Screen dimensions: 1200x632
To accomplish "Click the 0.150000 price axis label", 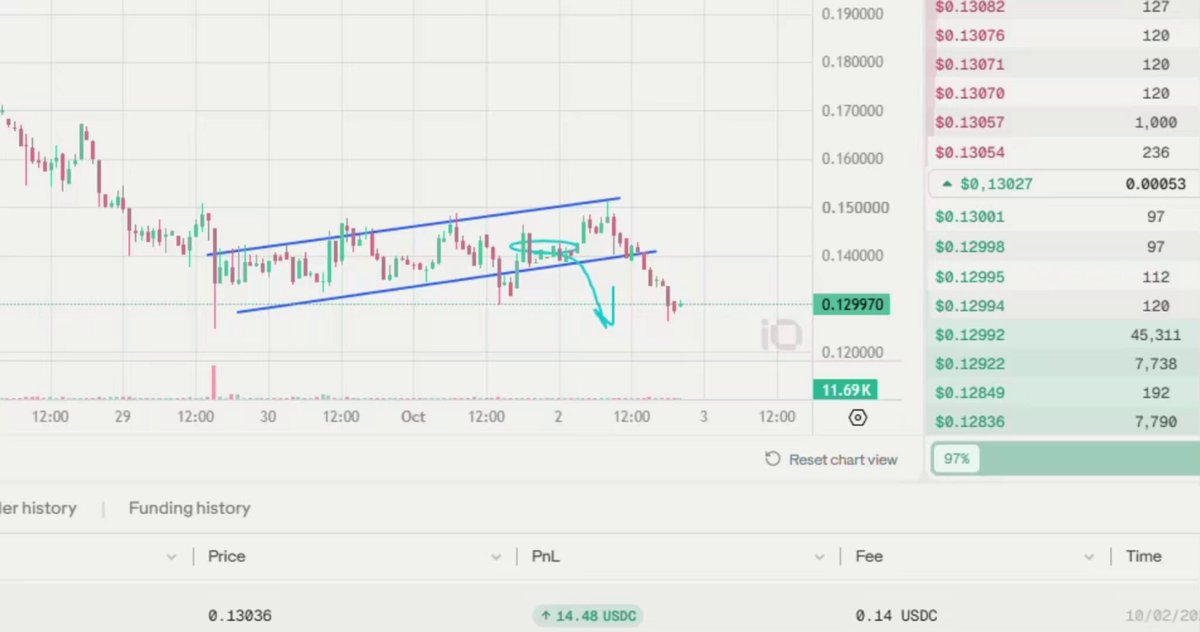I will pyautogui.click(x=854, y=208).
